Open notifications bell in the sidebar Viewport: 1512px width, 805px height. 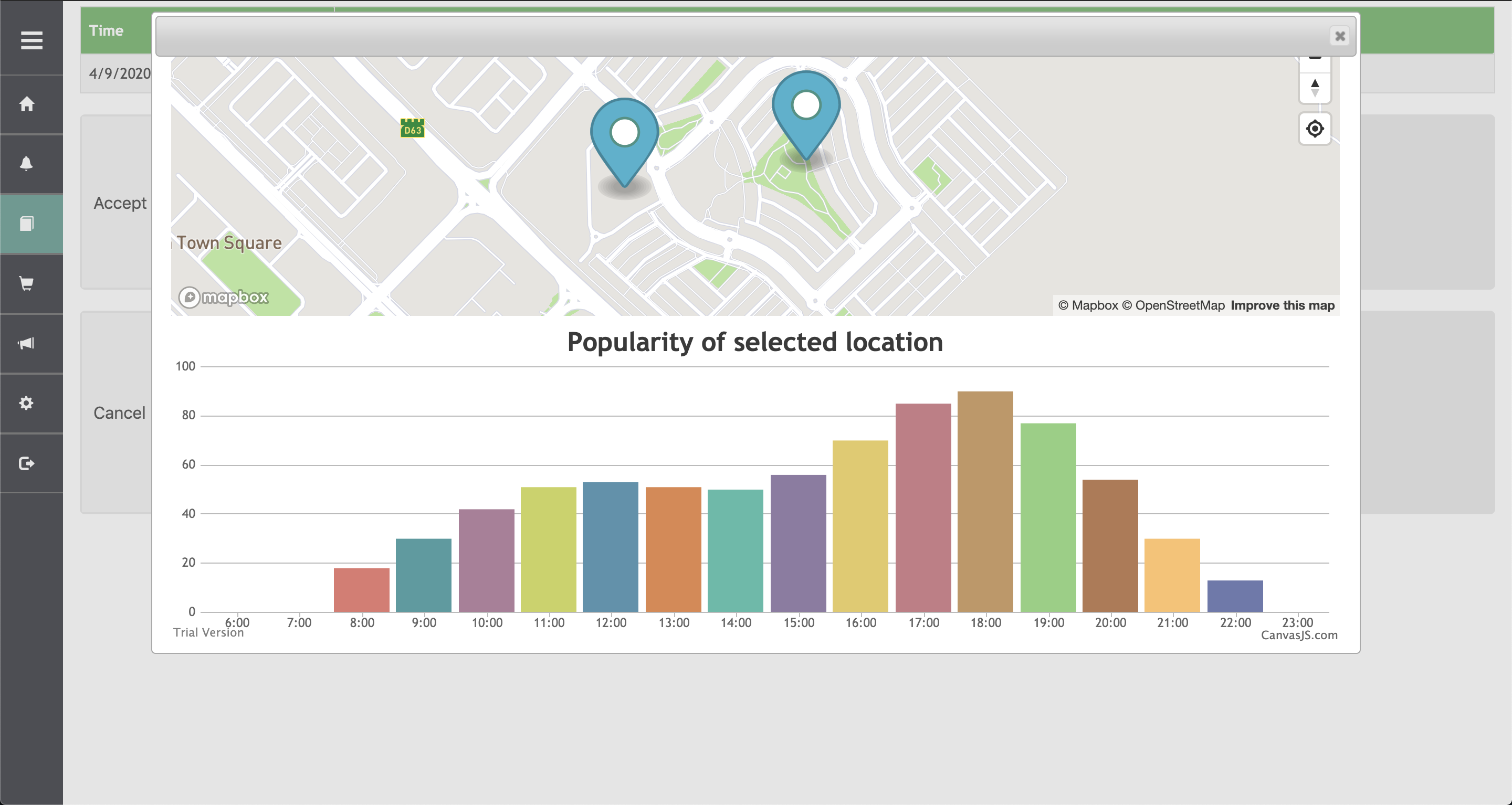[26, 164]
